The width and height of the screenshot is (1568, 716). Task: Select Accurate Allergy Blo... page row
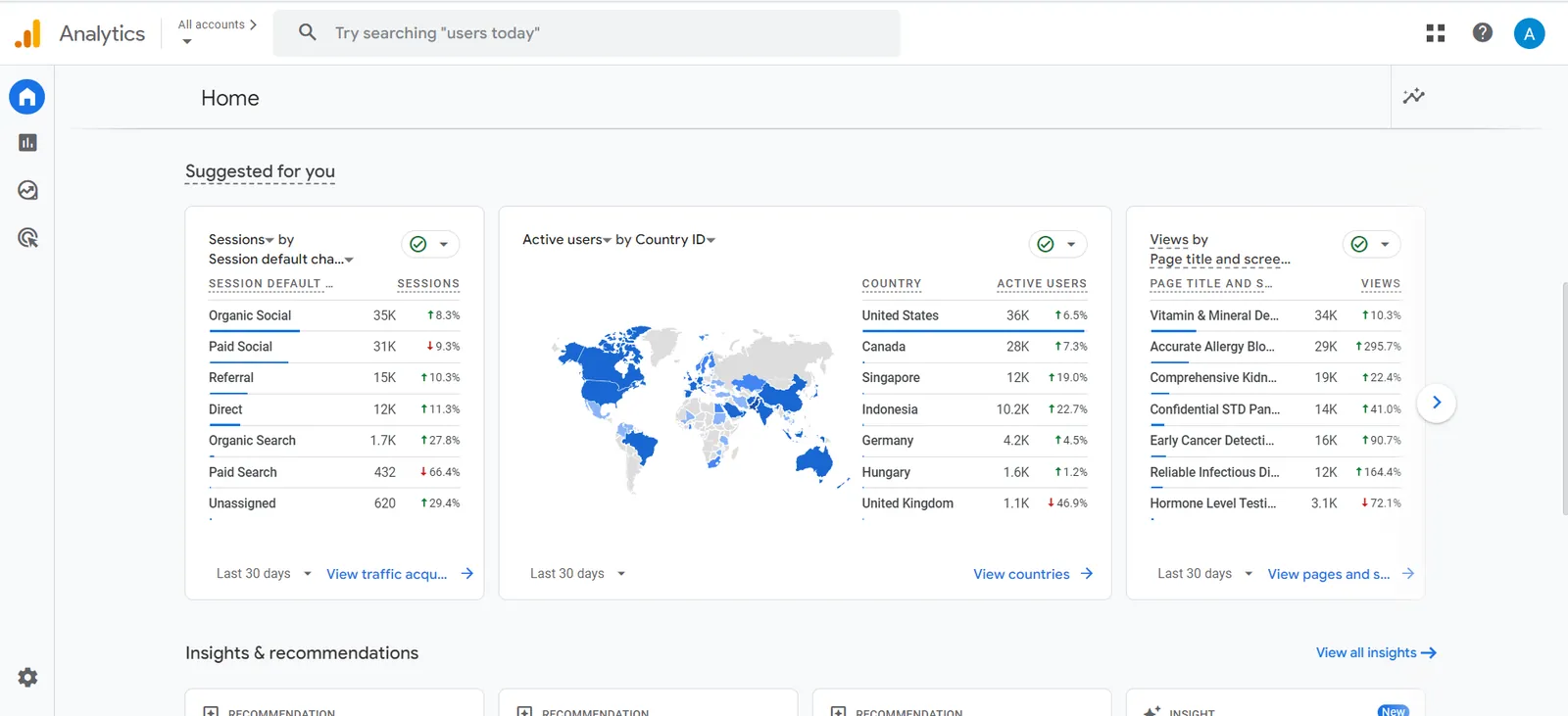tap(1275, 347)
